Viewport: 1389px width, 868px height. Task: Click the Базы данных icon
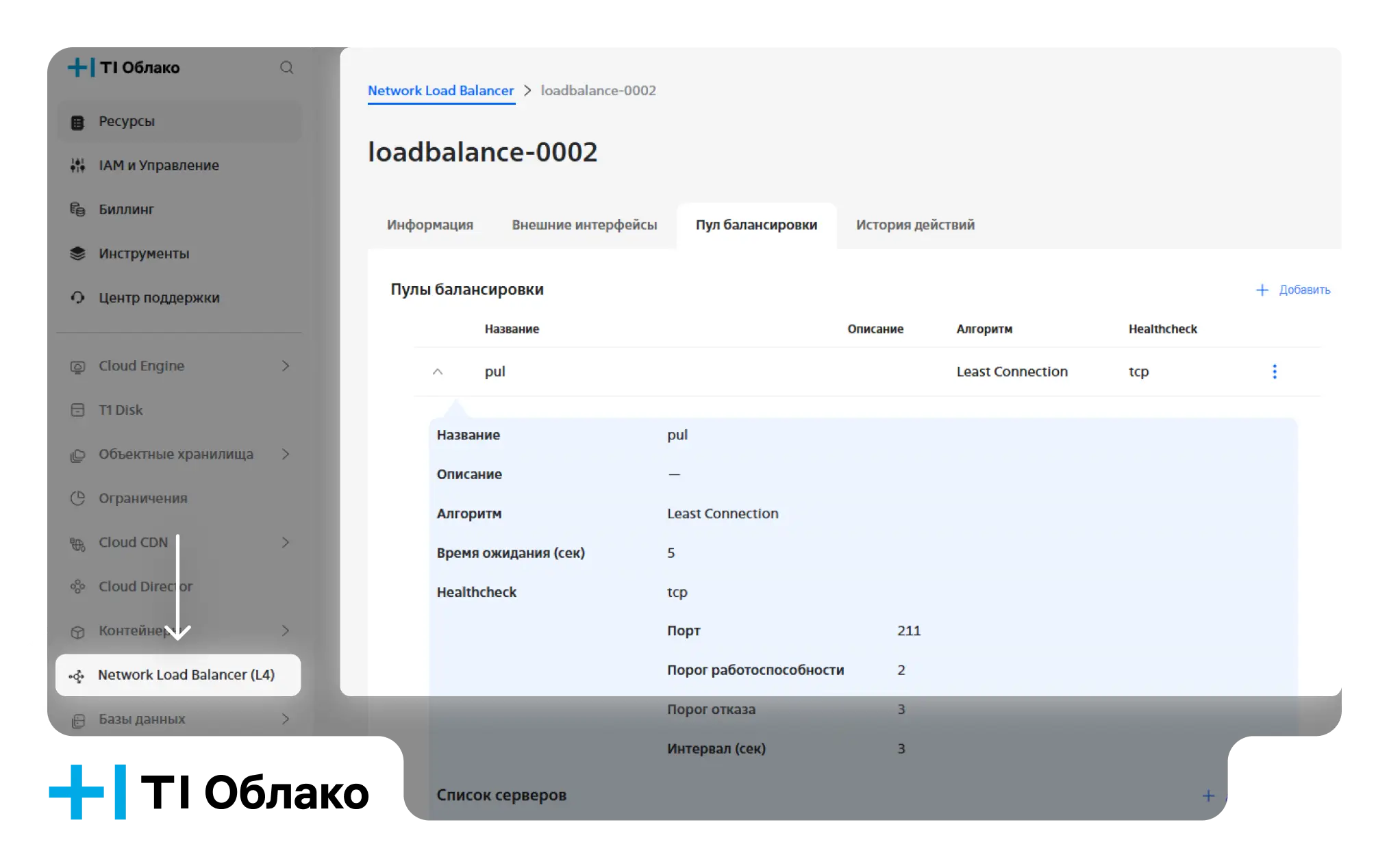coord(77,719)
